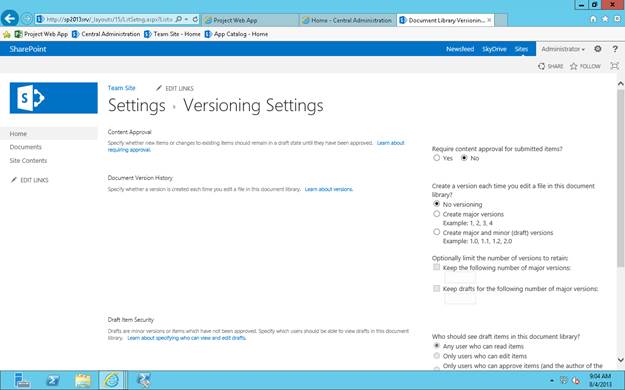This screenshot has height=390, width=625.
Task: Click pencil EDIT LINKS in left navigation
Action: (29, 180)
